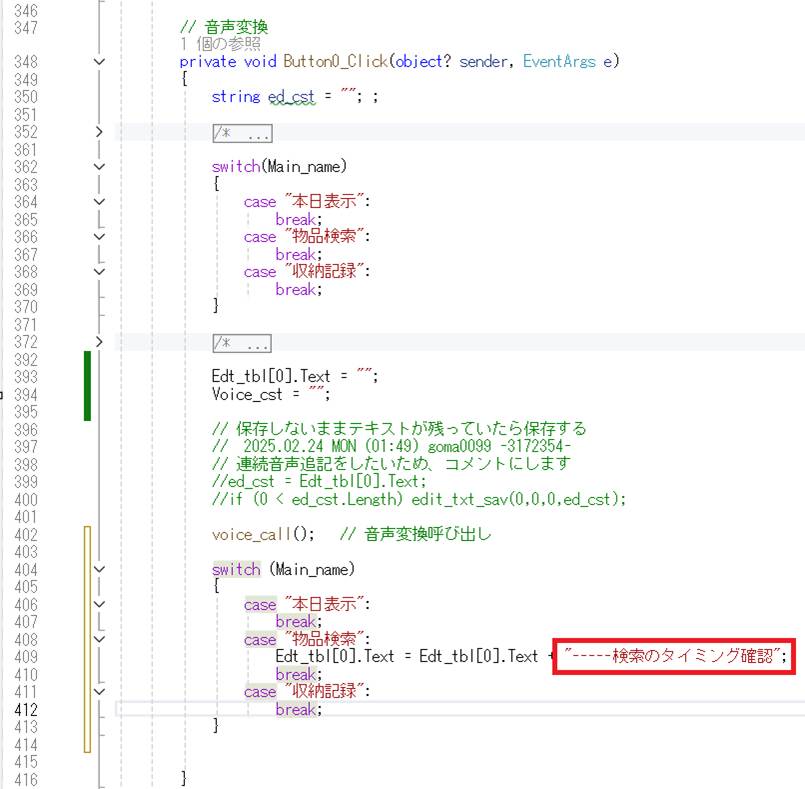
Task: Fold the case "本日表示" block at line 364
Action: click(99, 202)
